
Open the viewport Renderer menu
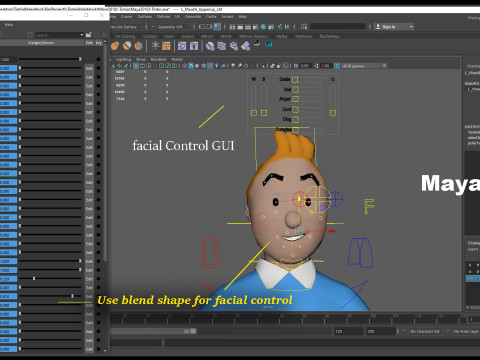tap(158, 59)
